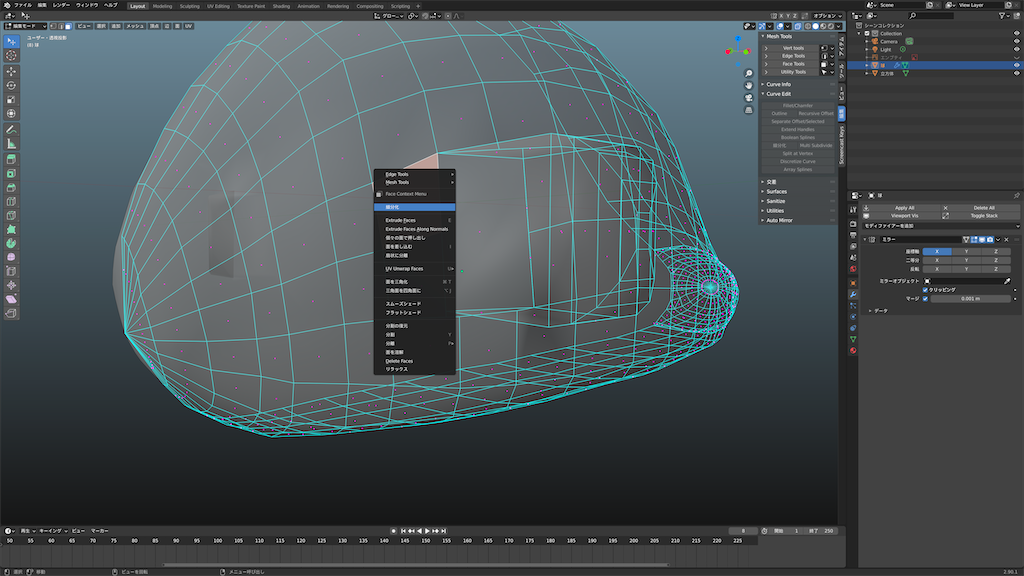Screen dimensions: 1024x576
Task: Toggle camera view icon in viewport
Action: click(748, 98)
